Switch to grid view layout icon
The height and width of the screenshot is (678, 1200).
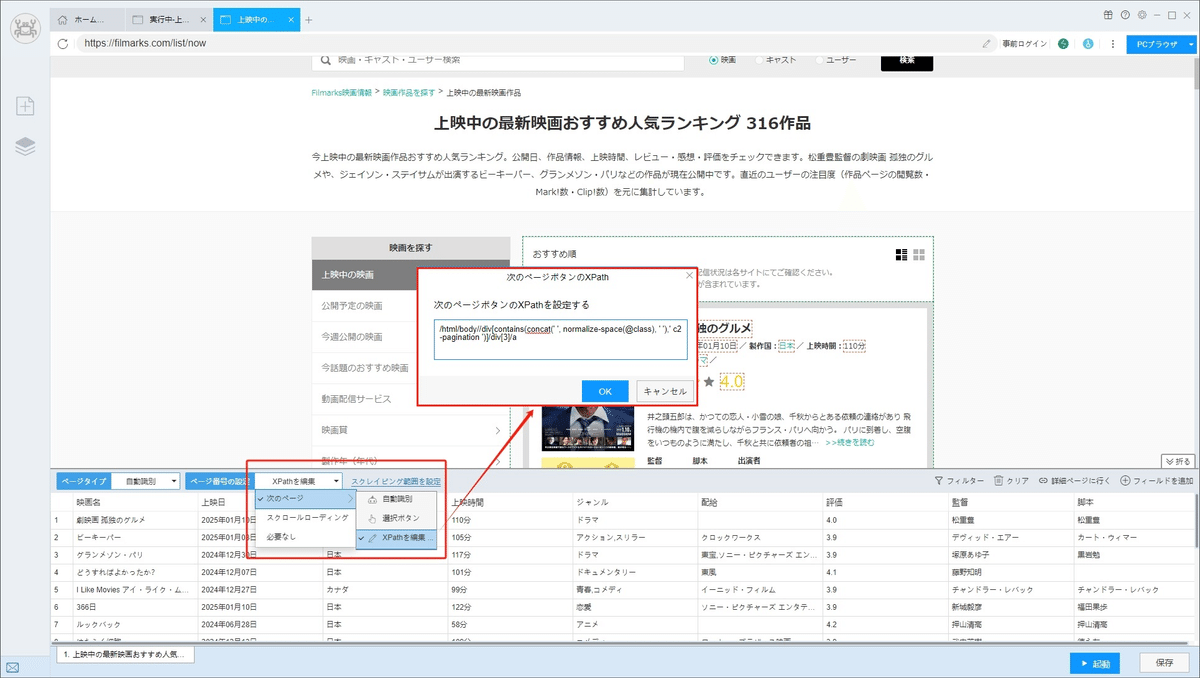(x=919, y=254)
